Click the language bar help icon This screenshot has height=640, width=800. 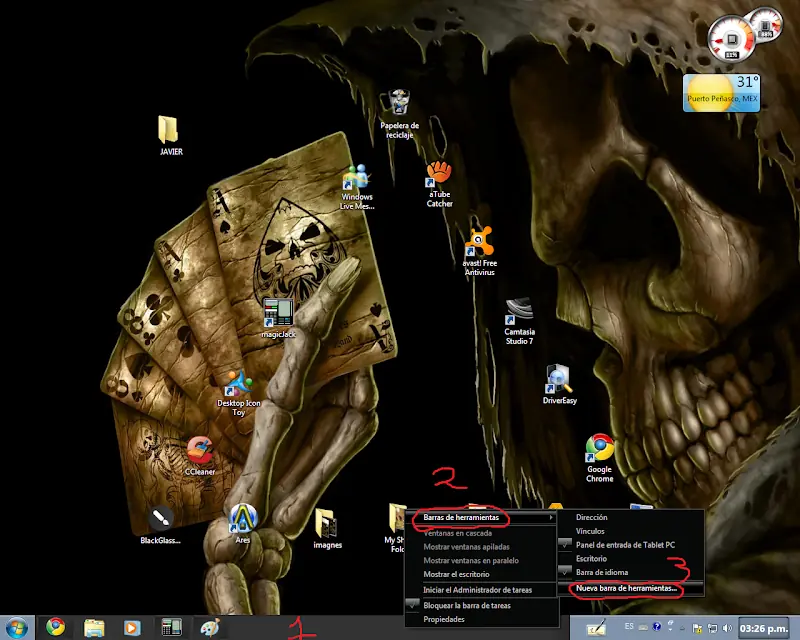[x=657, y=627]
